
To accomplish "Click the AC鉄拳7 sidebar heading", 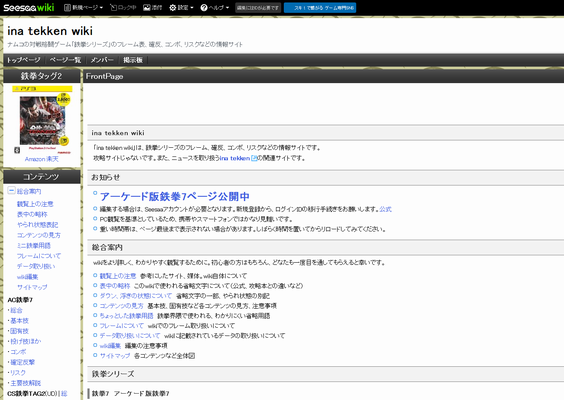I will click(20, 300).
